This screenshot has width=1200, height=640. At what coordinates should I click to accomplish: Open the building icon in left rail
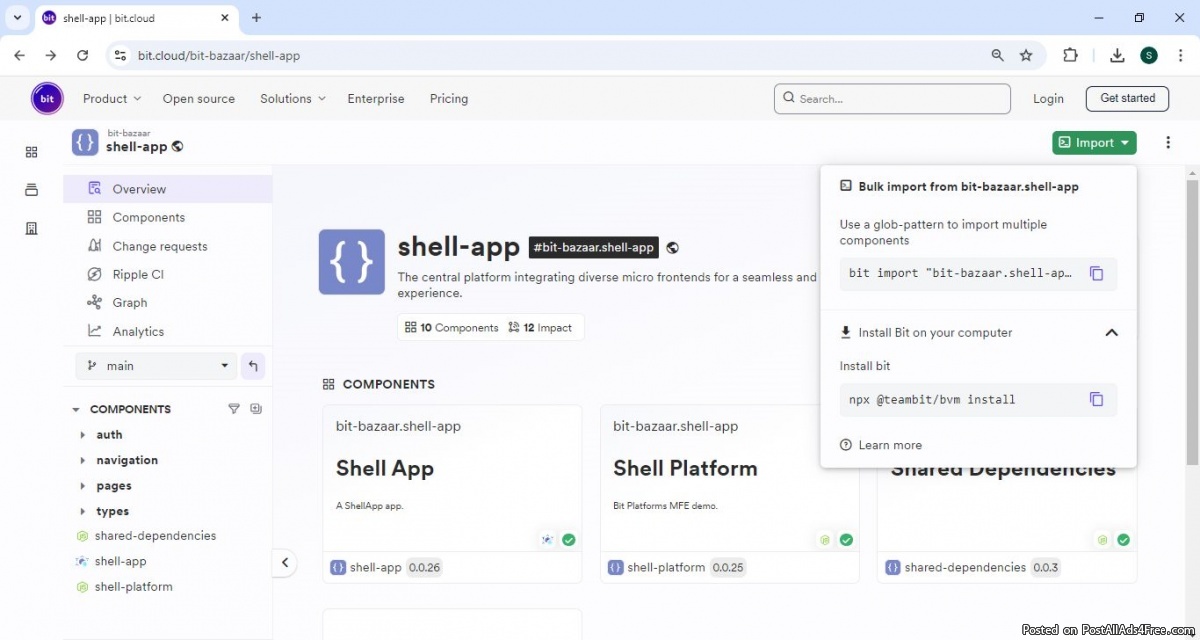coord(31,228)
